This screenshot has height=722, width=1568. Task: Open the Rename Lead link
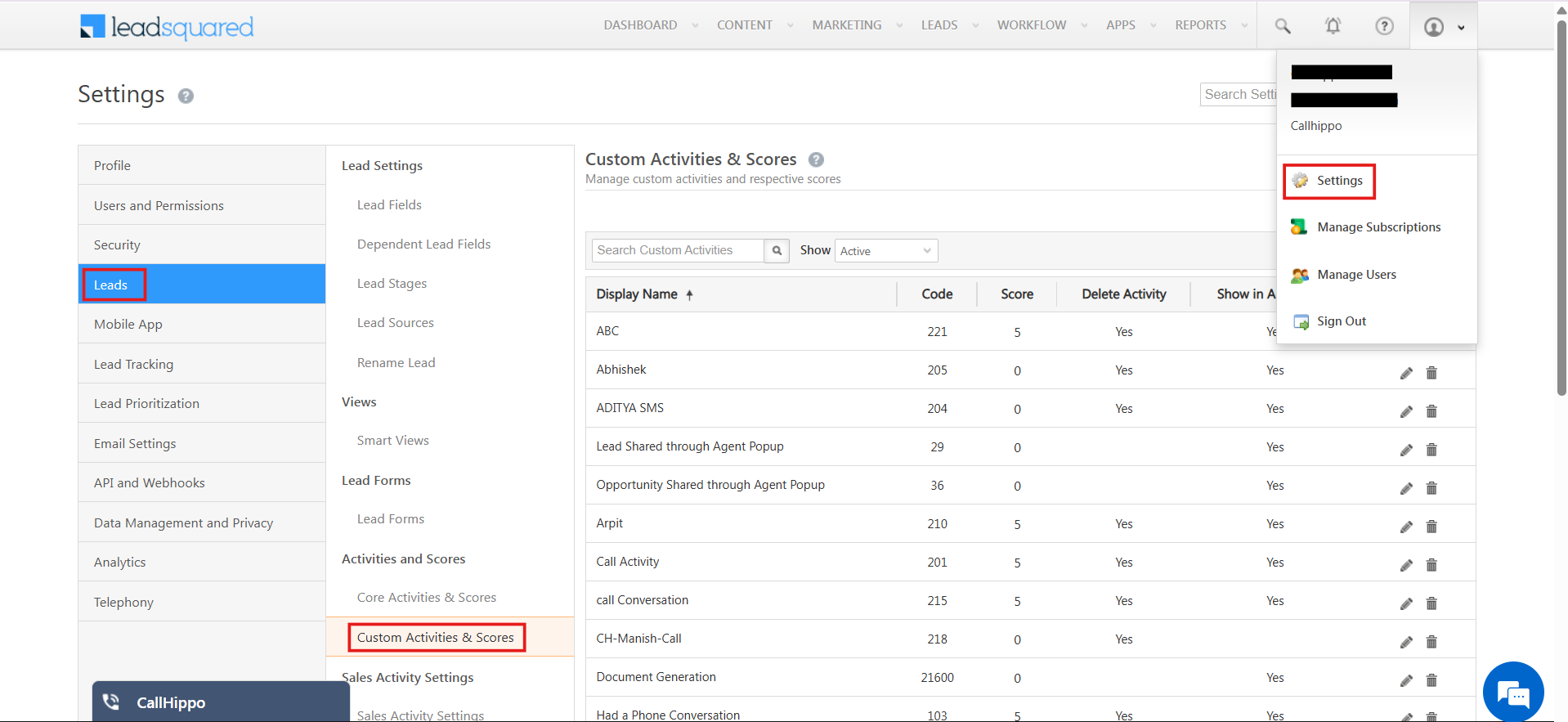coord(396,362)
